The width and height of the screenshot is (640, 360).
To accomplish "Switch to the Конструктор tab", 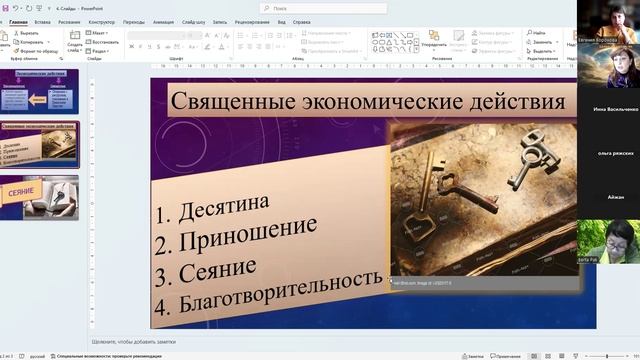I will click(102, 22).
